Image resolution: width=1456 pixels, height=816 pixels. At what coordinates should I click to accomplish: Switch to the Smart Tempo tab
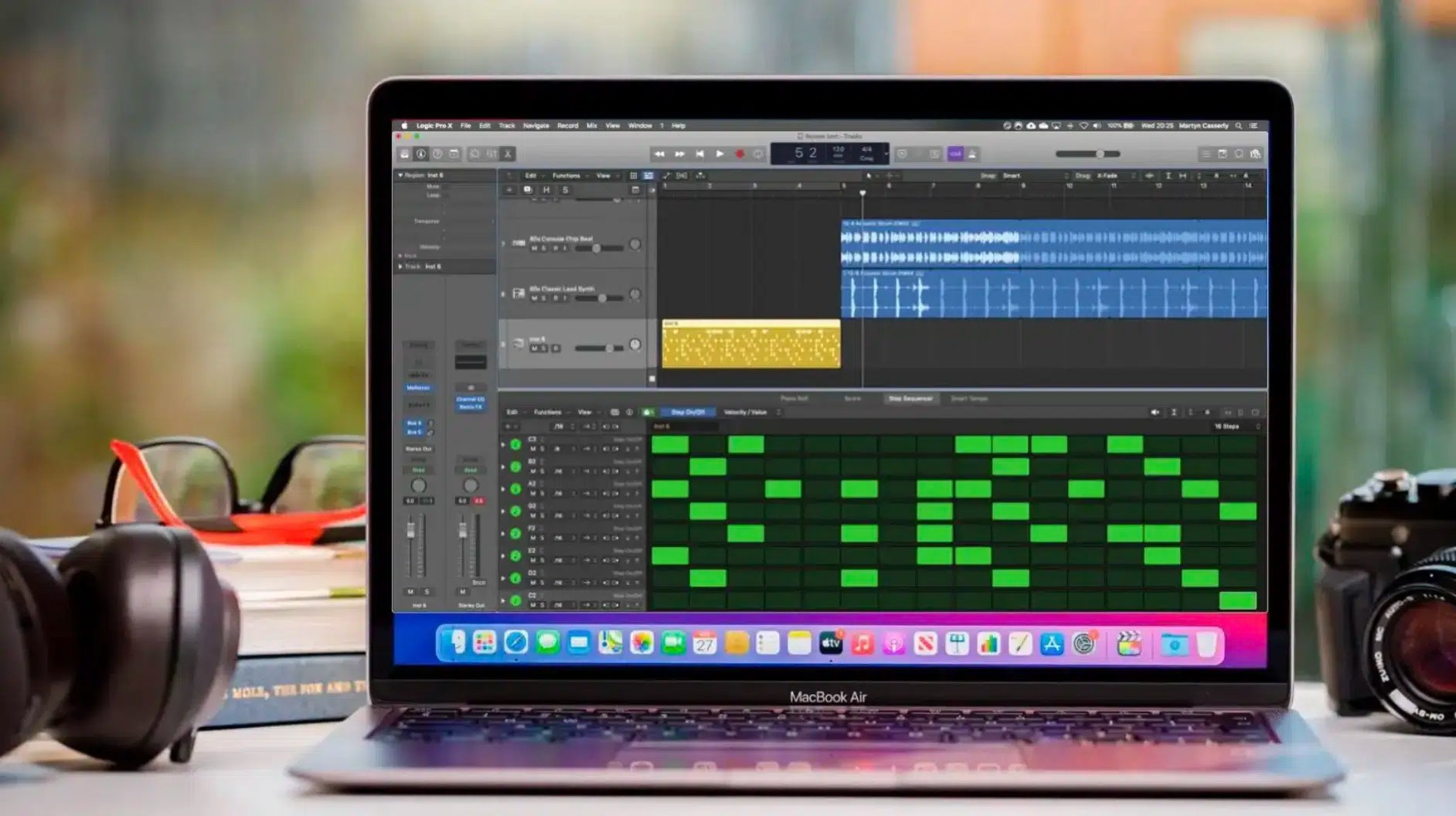click(969, 399)
